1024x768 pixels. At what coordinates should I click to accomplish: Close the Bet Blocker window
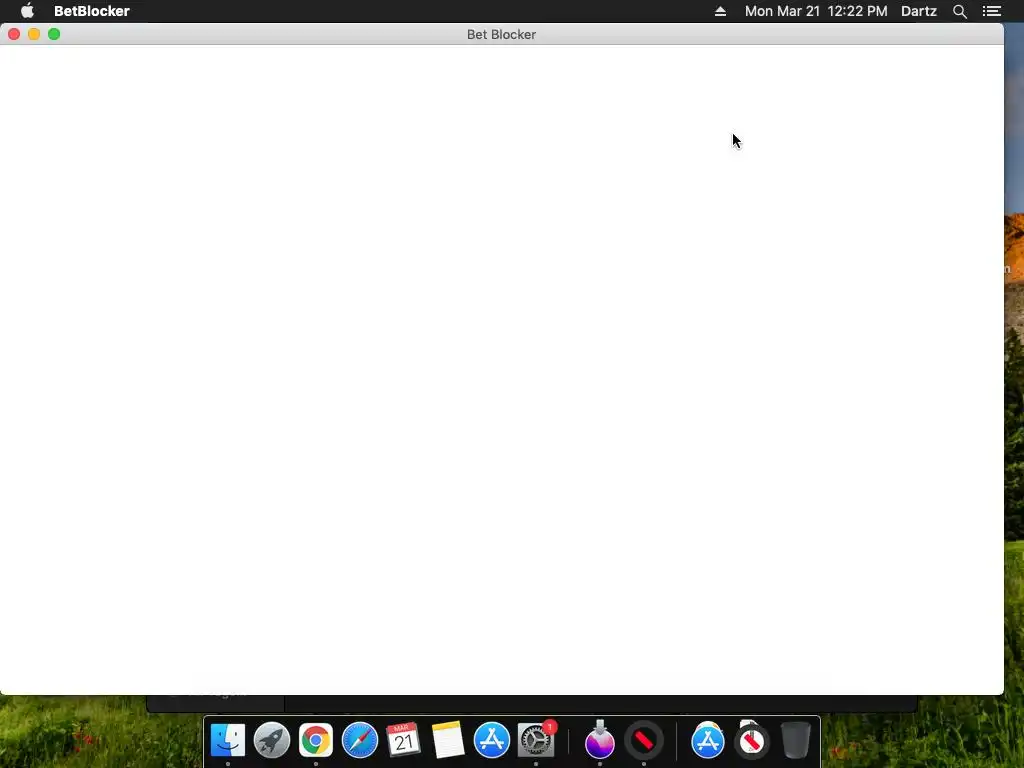(14, 34)
